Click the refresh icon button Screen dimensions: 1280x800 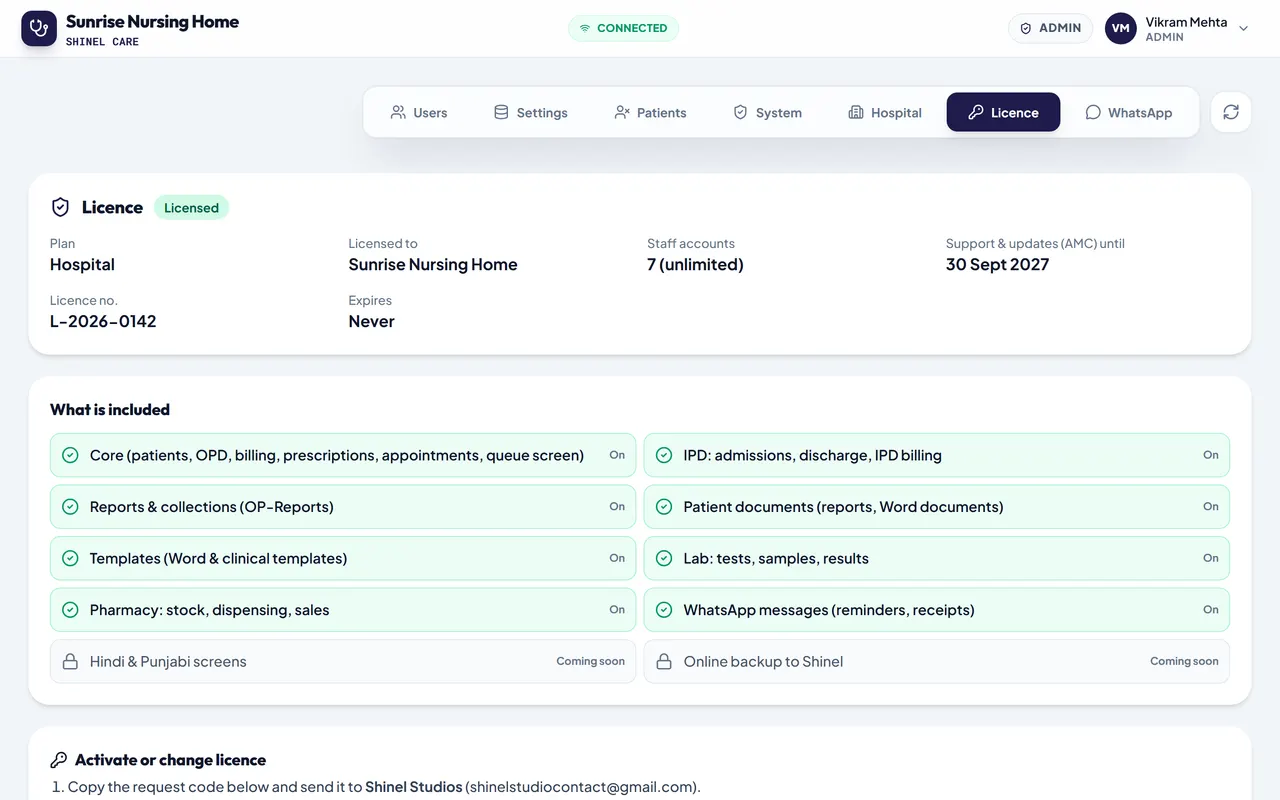click(1231, 112)
